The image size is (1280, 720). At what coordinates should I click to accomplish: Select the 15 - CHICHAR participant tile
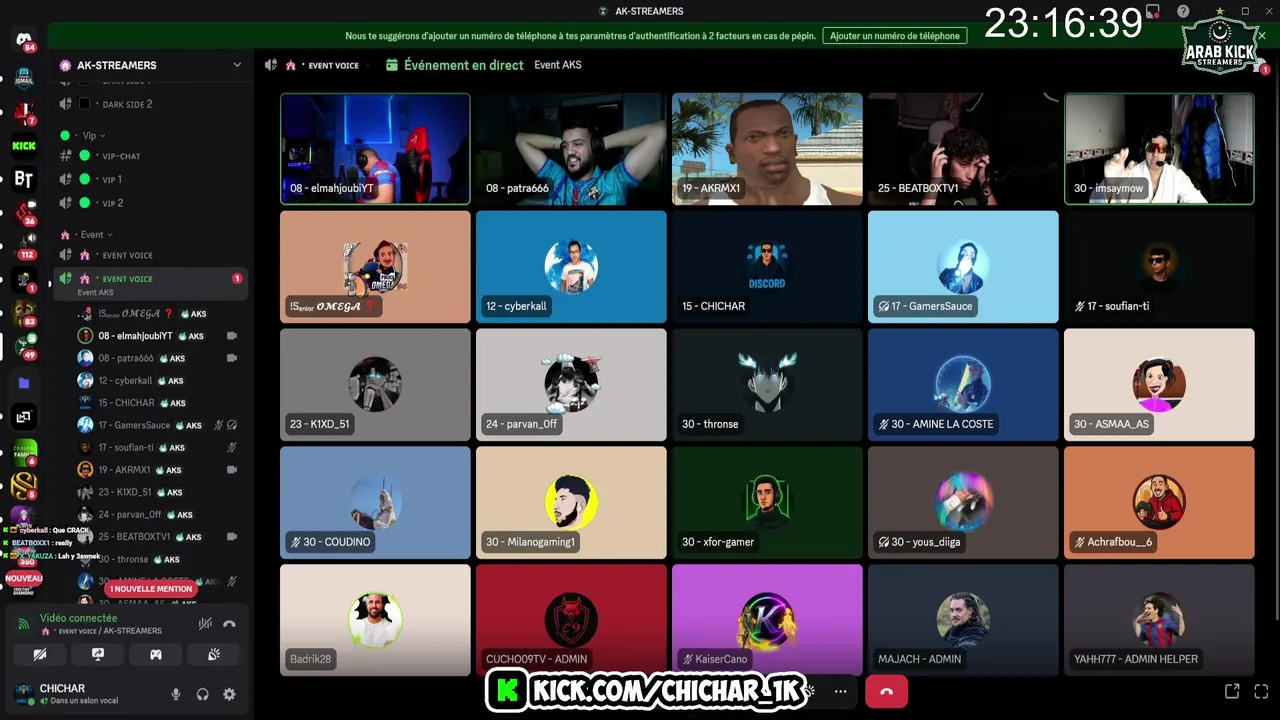click(x=767, y=267)
